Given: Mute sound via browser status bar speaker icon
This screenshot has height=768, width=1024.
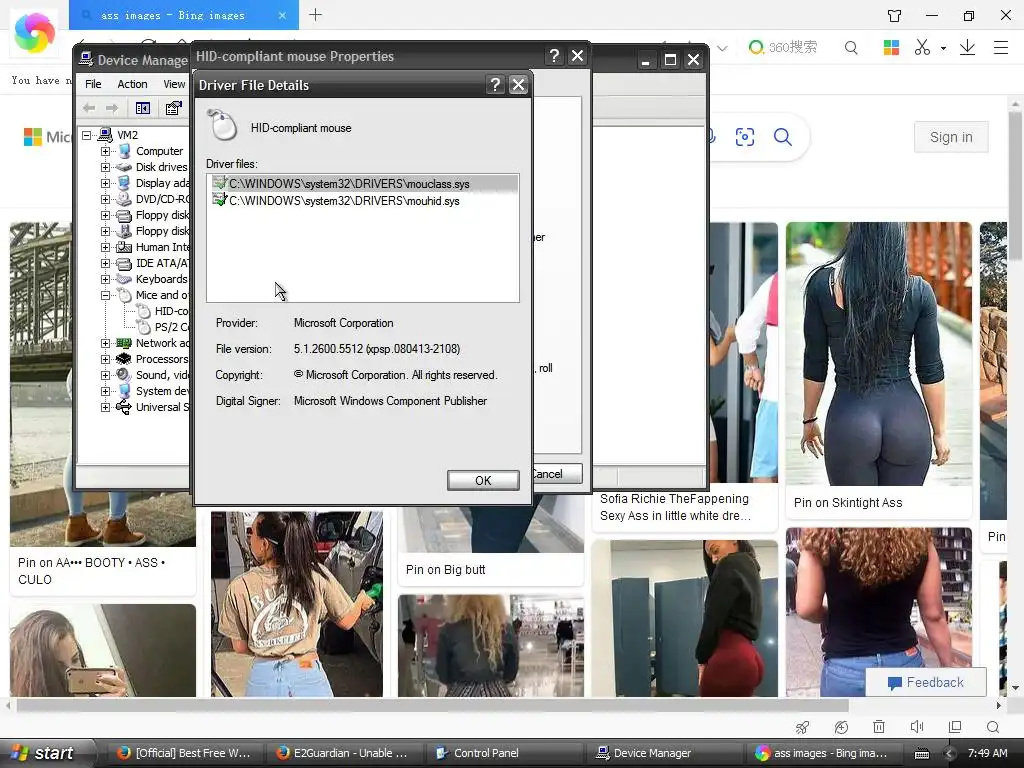Looking at the screenshot, I should tap(917, 727).
